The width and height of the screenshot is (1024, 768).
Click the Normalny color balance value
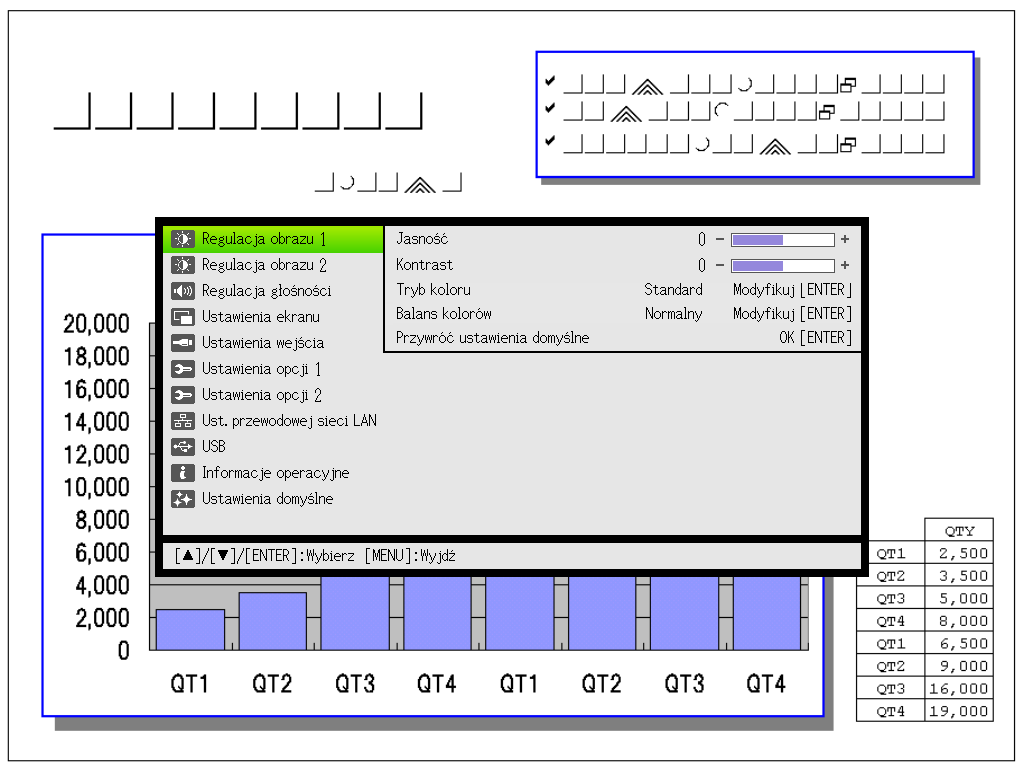click(x=673, y=314)
